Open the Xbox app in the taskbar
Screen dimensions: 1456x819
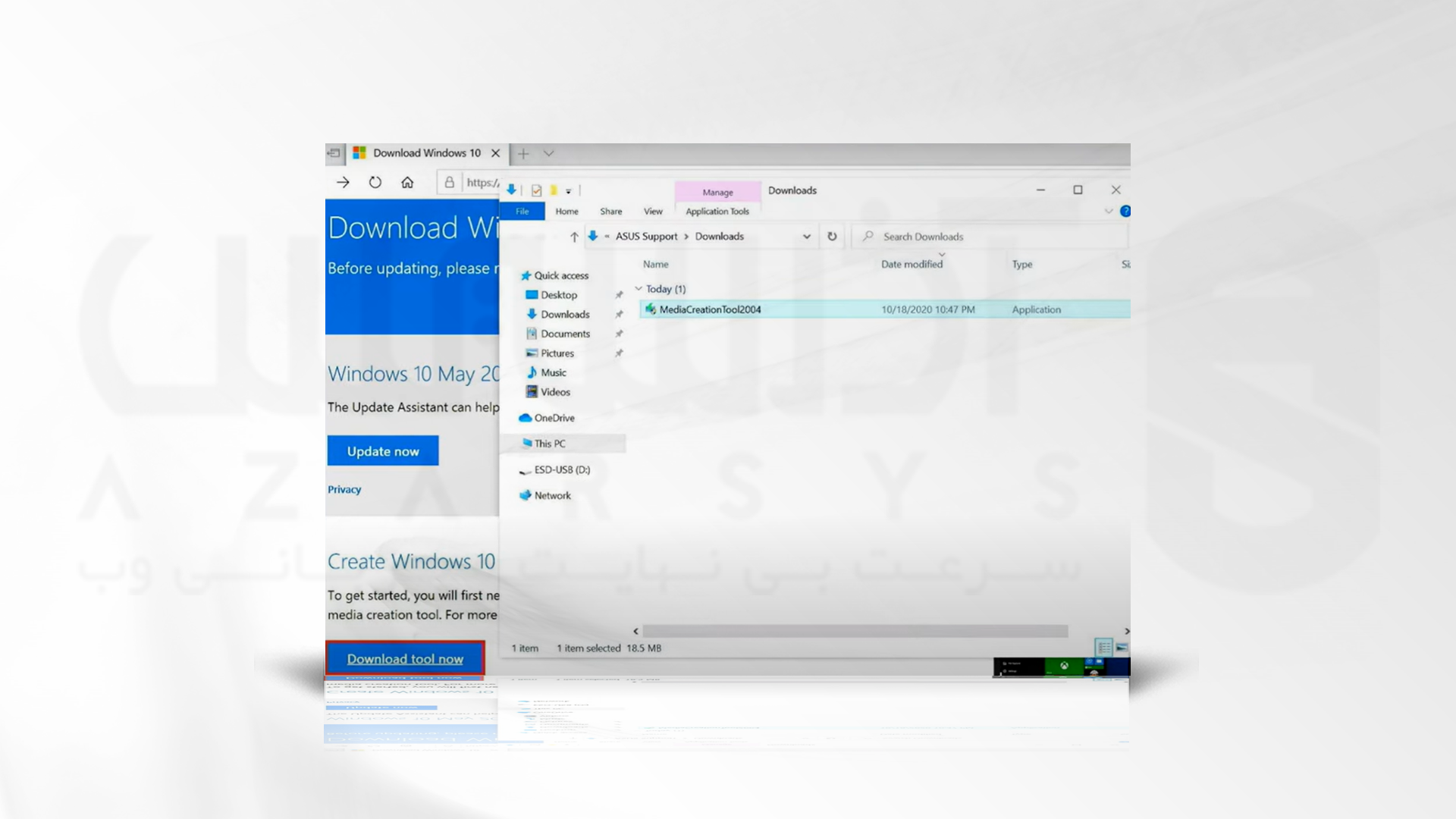pyautogui.click(x=1064, y=666)
